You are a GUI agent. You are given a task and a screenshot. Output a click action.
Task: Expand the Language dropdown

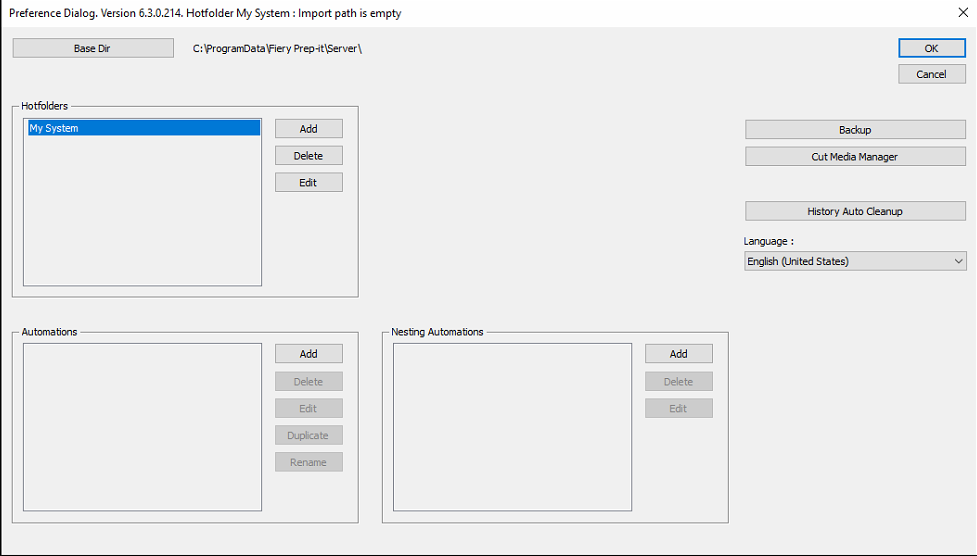pos(855,262)
